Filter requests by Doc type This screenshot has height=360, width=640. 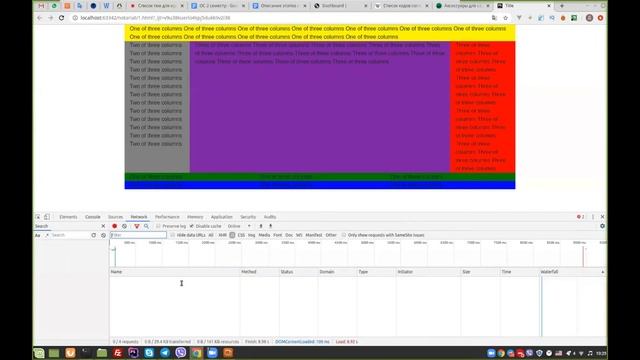289,235
